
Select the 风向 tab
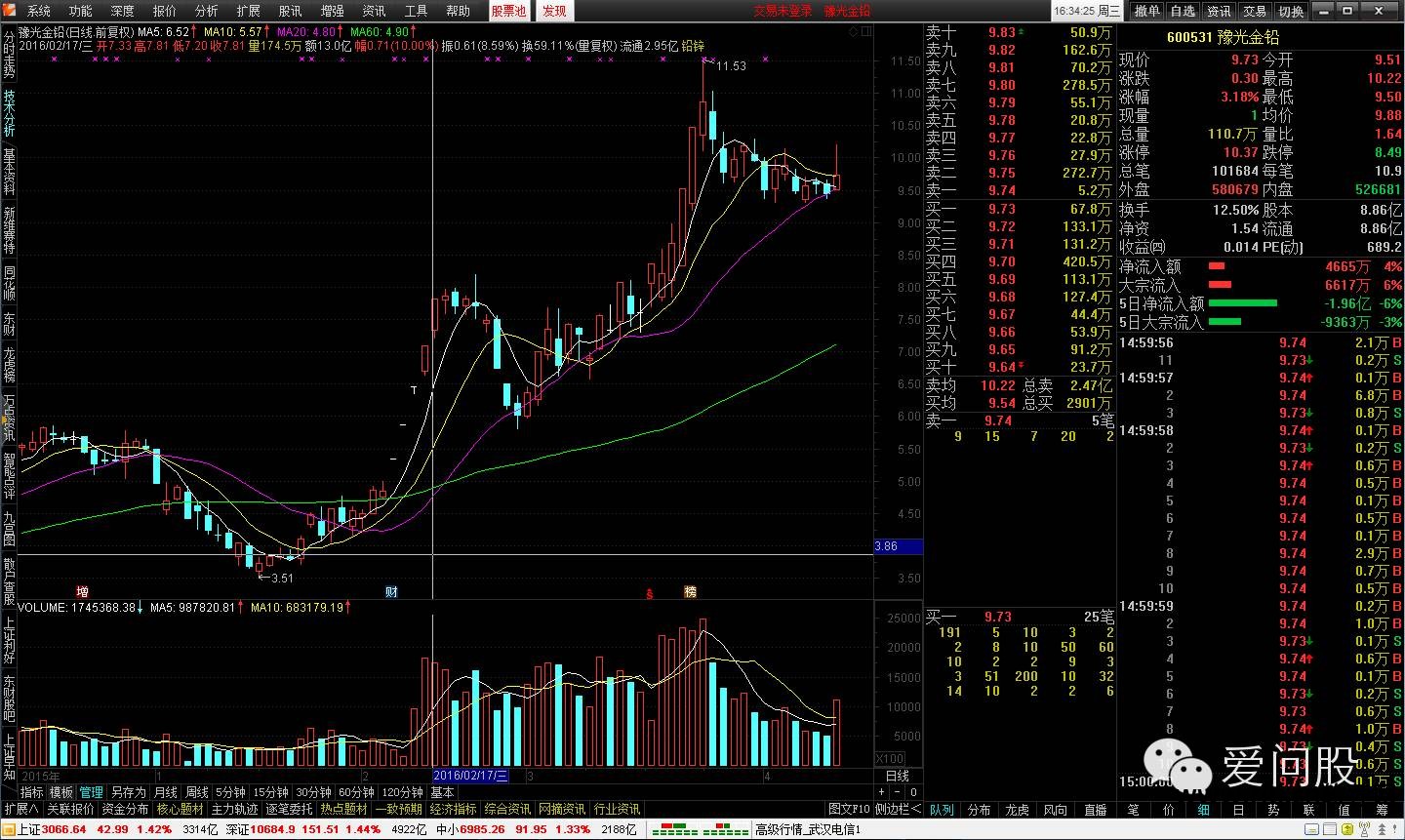pyautogui.click(x=1056, y=810)
